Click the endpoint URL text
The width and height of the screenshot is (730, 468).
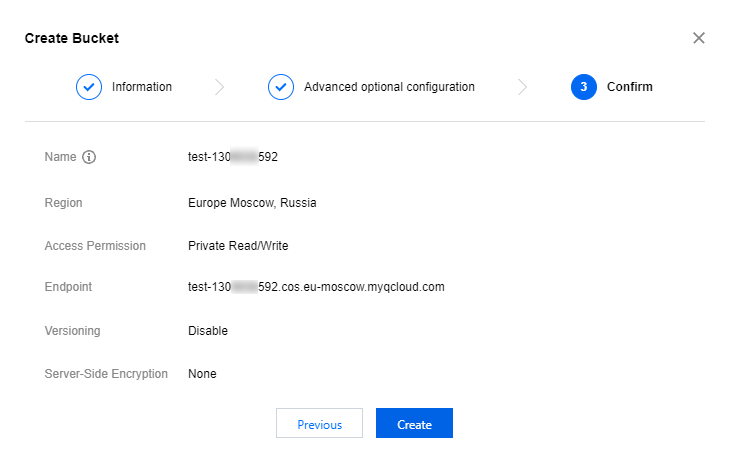(x=316, y=287)
